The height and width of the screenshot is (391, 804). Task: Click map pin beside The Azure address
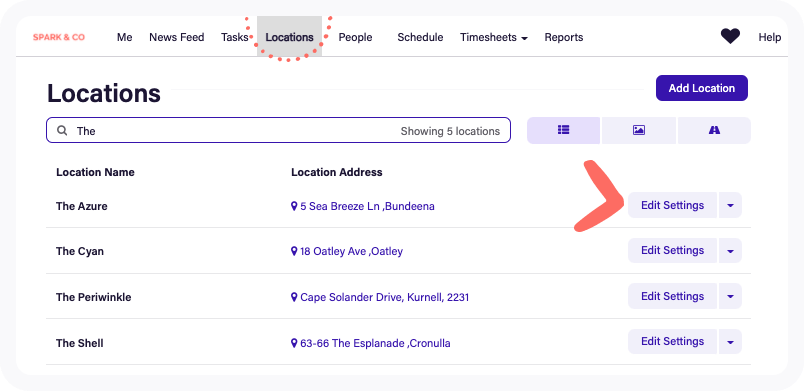pyautogui.click(x=294, y=206)
